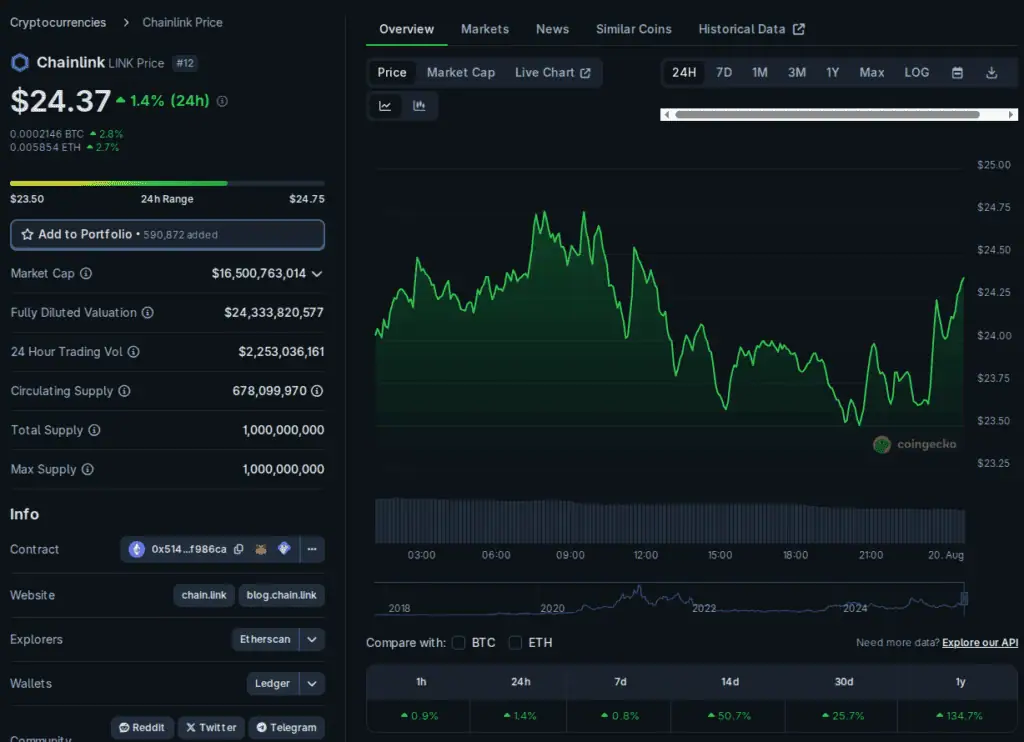Open the Telegram community link
Image resolution: width=1024 pixels, height=742 pixels.
tap(286, 728)
